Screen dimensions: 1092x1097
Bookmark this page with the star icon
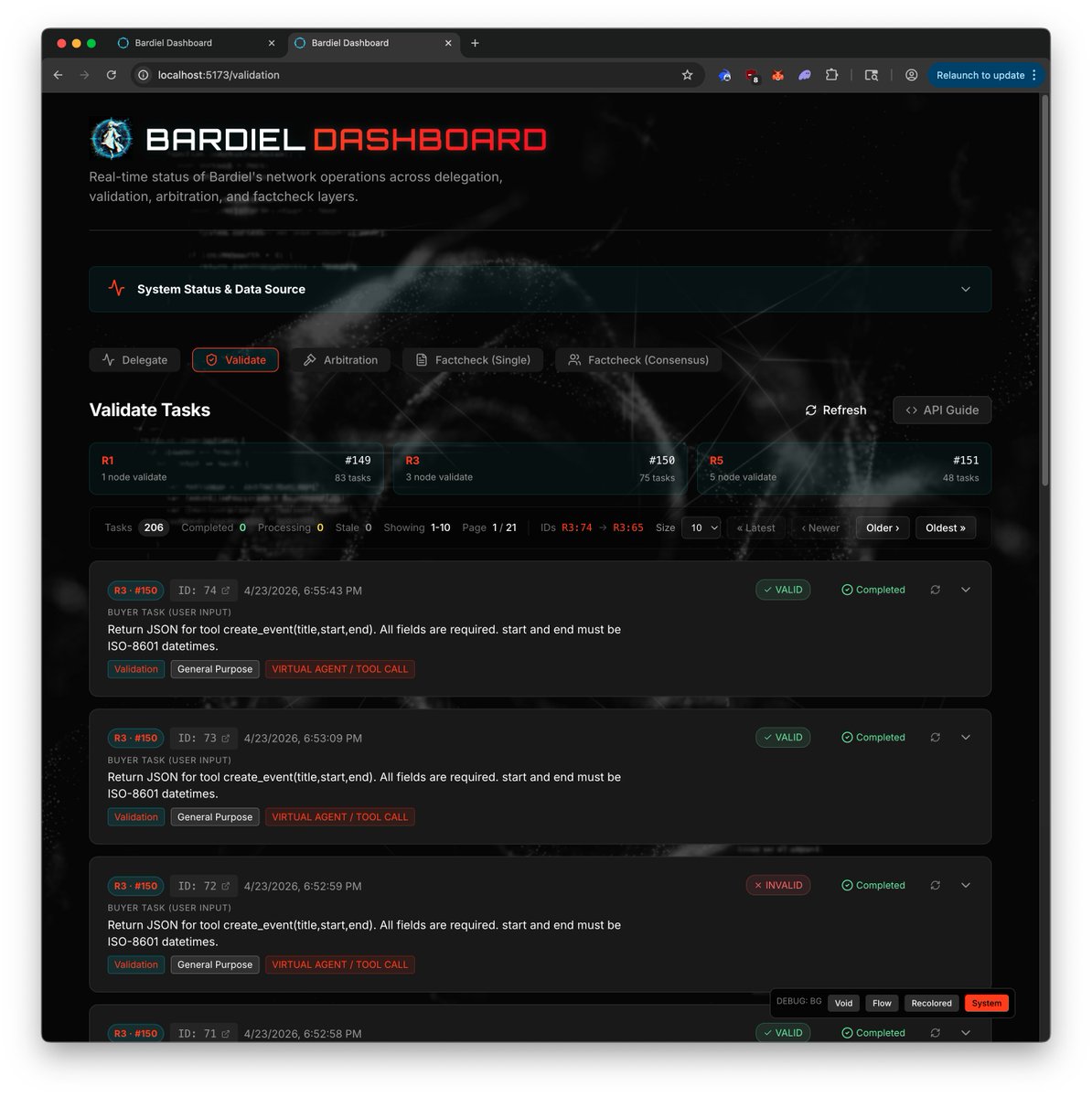pyautogui.click(x=688, y=75)
